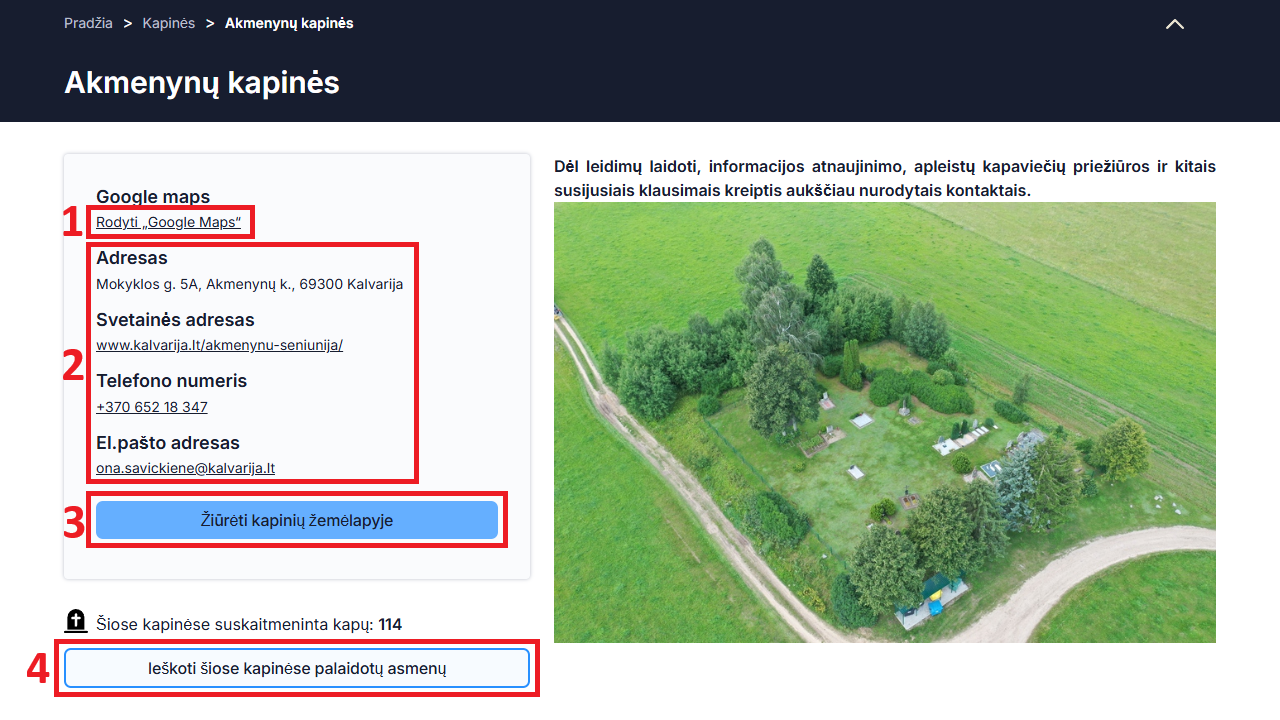Email ona.savickiene@kalvarija.lt link
Image resolution: width=1280 pixels, height=720 pixels.
(185, 468)
